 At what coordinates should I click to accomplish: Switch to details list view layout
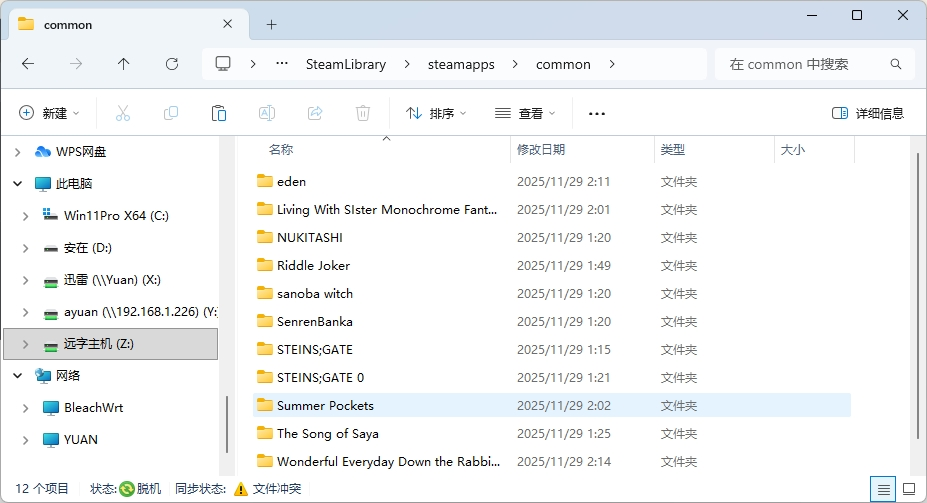[883, 489]
